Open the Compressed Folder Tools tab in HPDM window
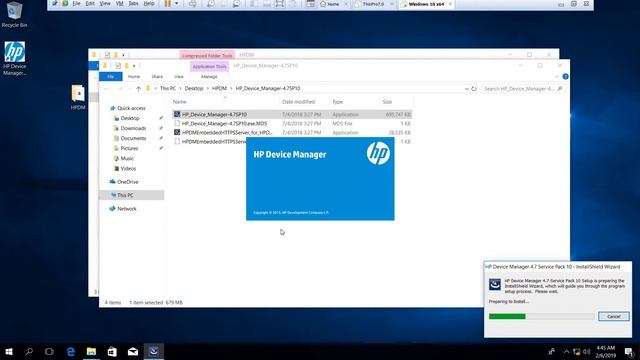This screenshot has width=640, height=360. click(x=207, y=55)
